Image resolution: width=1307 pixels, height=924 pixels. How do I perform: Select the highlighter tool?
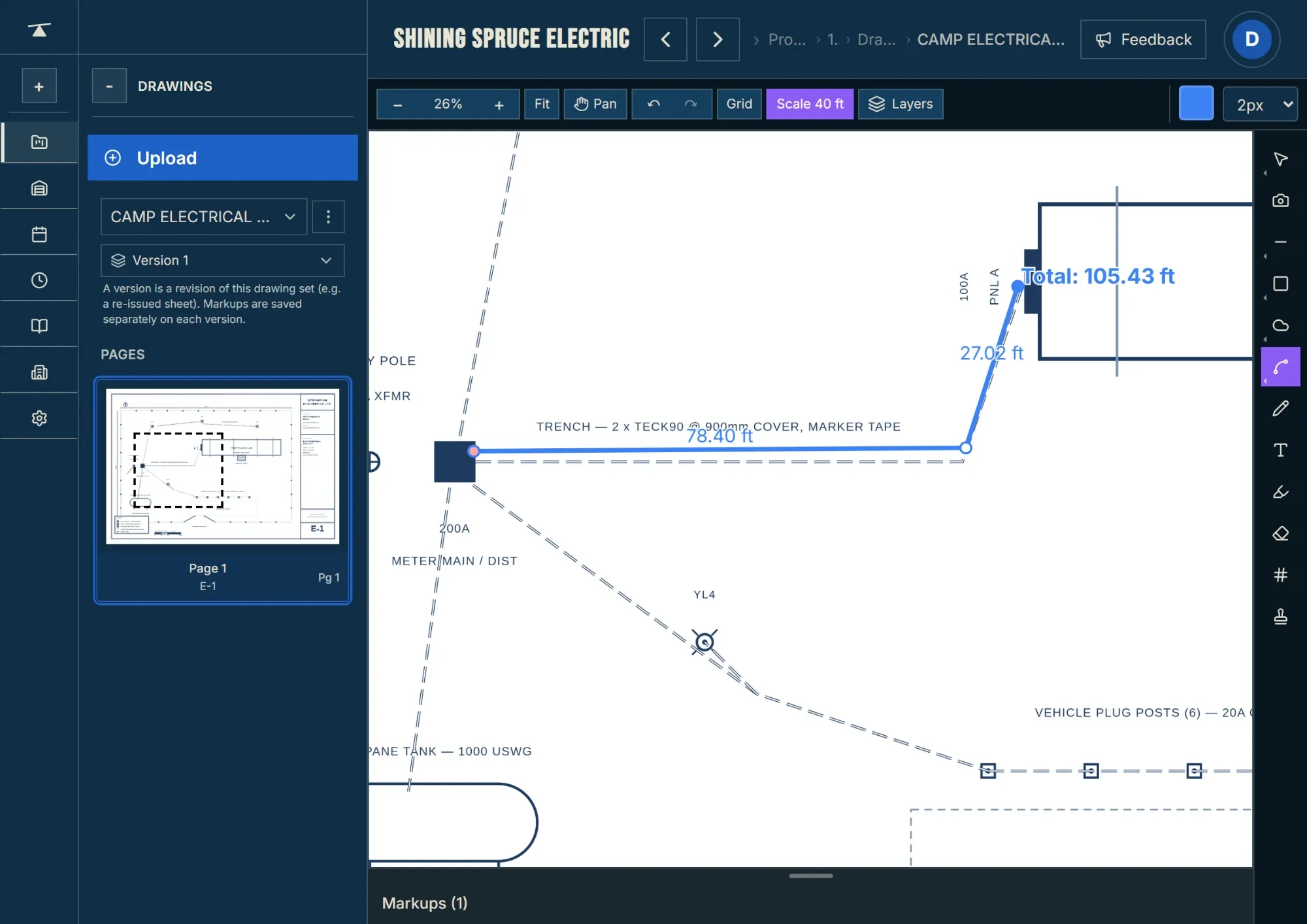pyautogui.click(x=1280, y=492)
